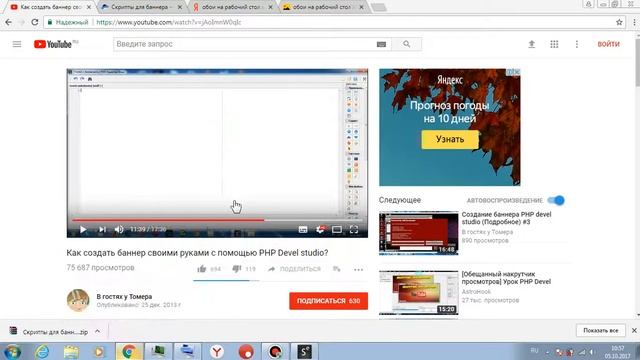Image resolution: width=640 pixels, height=360 pixels.
Task: Open Yandex browser from taskbar
Action: point(217,351)
